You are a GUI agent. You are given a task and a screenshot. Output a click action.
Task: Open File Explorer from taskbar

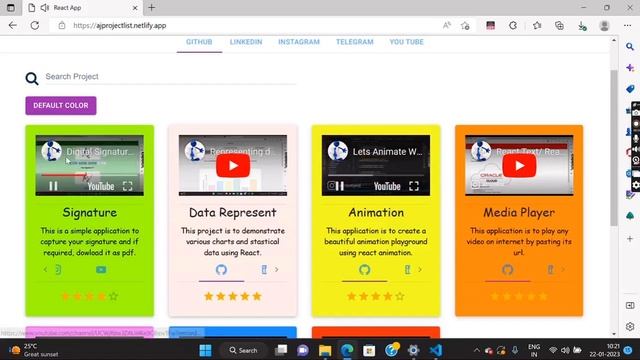tap(325, 350)
